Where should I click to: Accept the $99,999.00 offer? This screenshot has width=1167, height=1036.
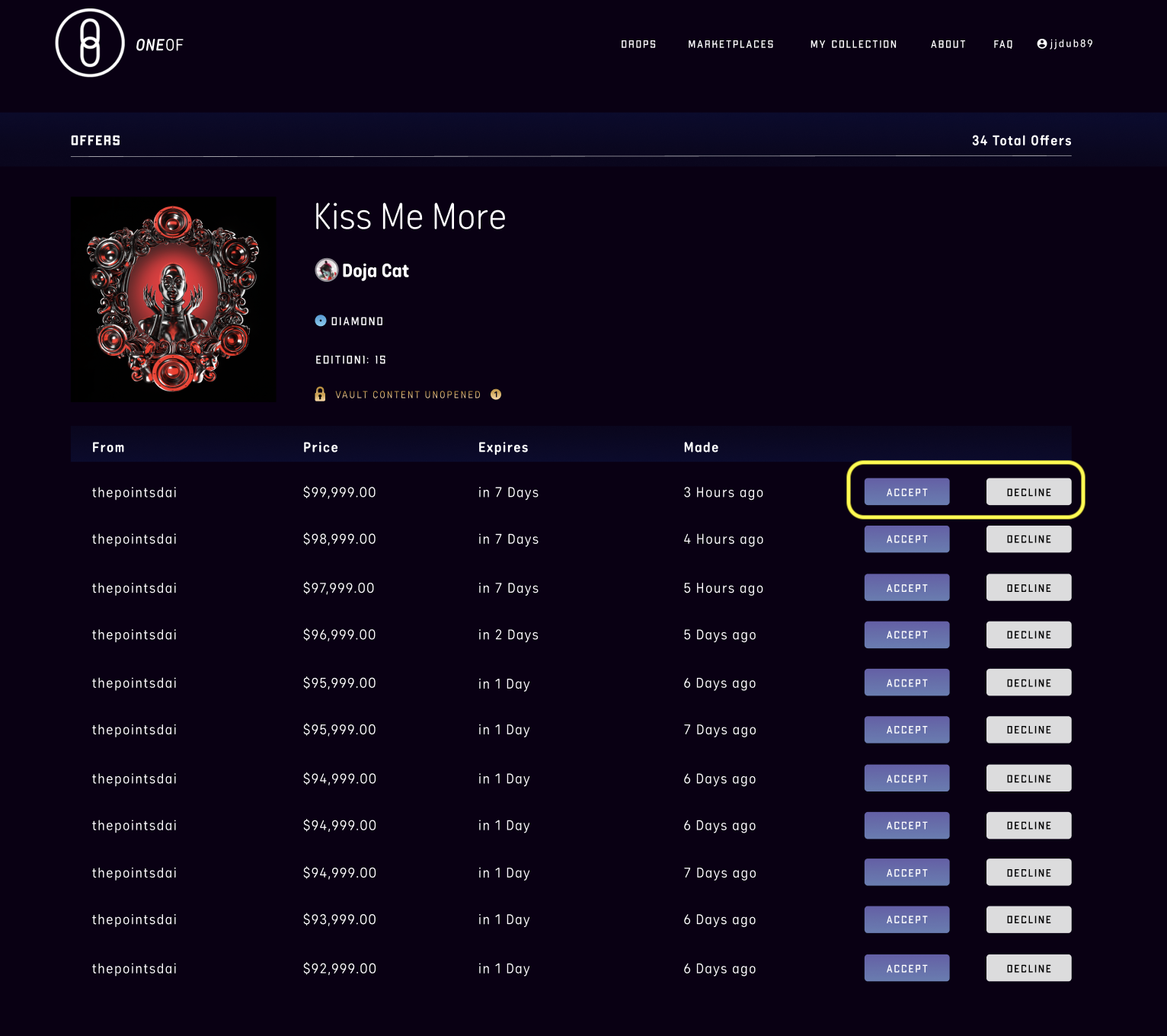[907, 492]
